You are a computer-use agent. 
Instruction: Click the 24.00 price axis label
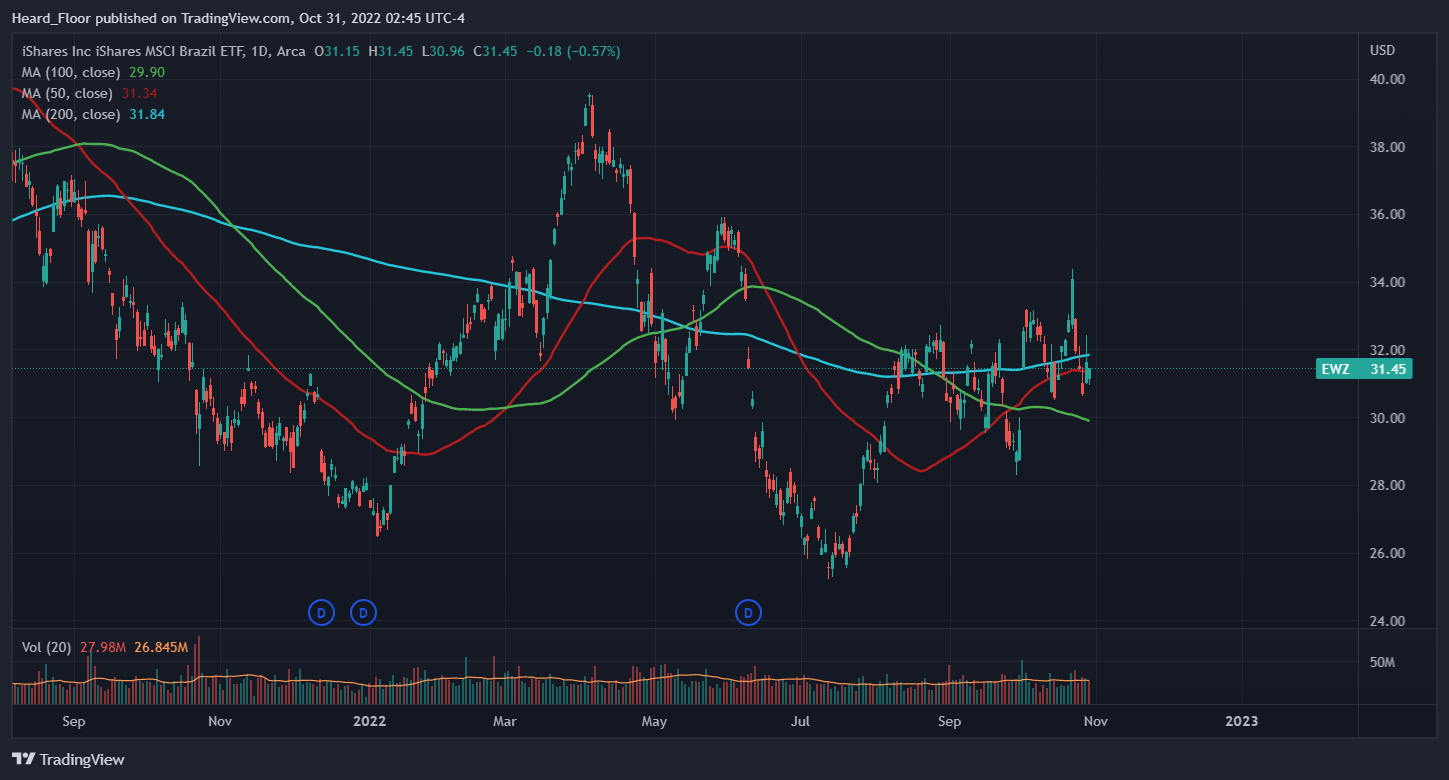[x=1387, y=621]
